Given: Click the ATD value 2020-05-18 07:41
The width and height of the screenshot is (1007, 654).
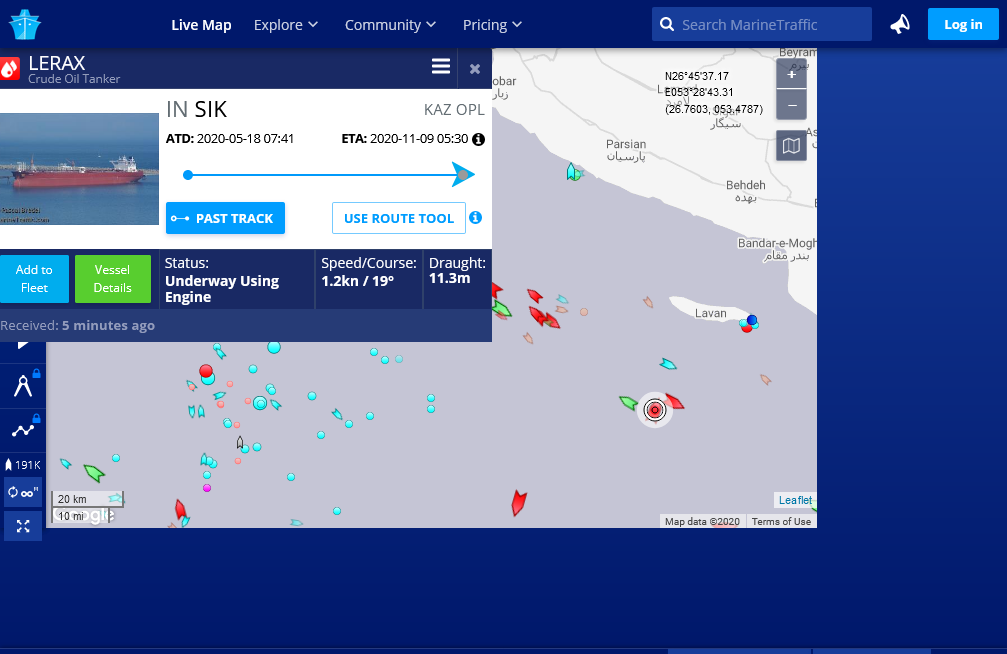Looking at the screenshot, I should point(245,139).
